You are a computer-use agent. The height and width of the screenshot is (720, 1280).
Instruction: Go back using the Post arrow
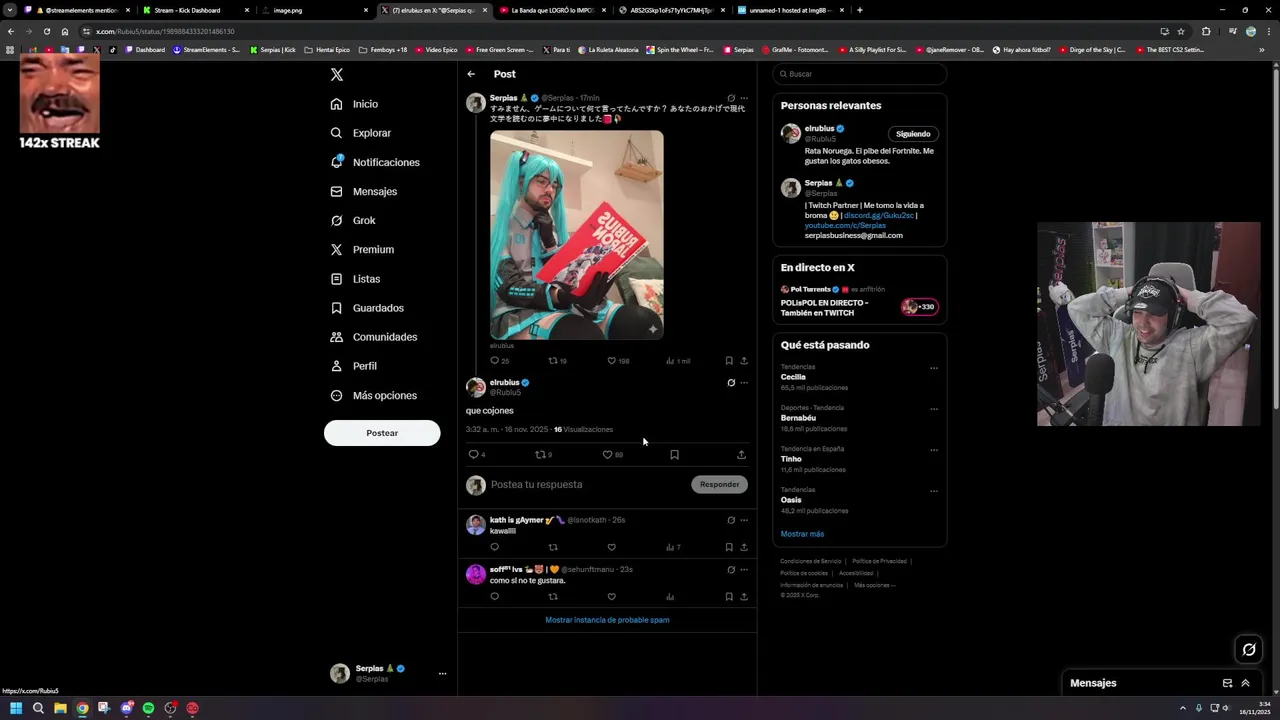[471, 74]
